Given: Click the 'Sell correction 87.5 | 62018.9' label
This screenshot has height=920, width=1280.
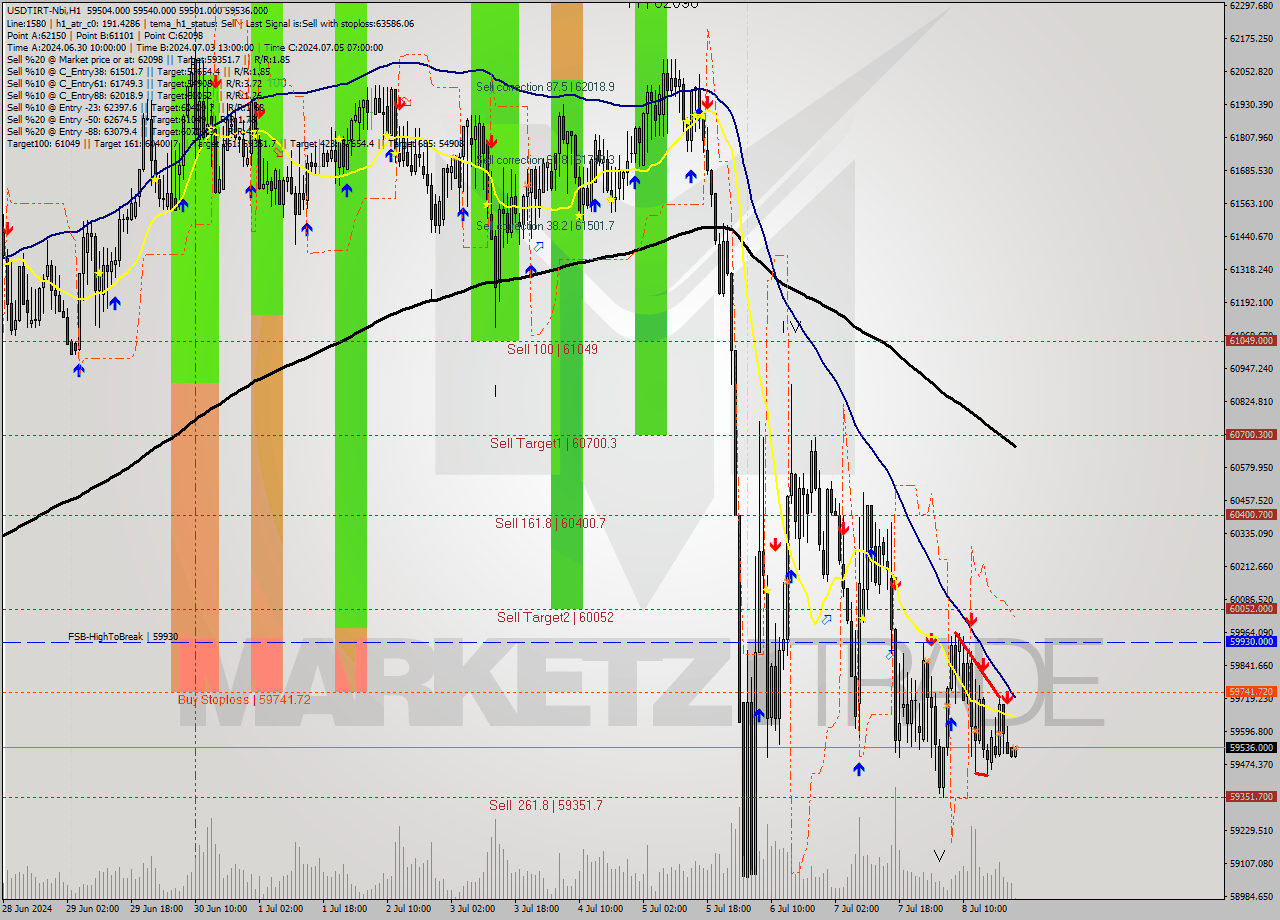Looking at the screenshot, I should coord(545,87).
